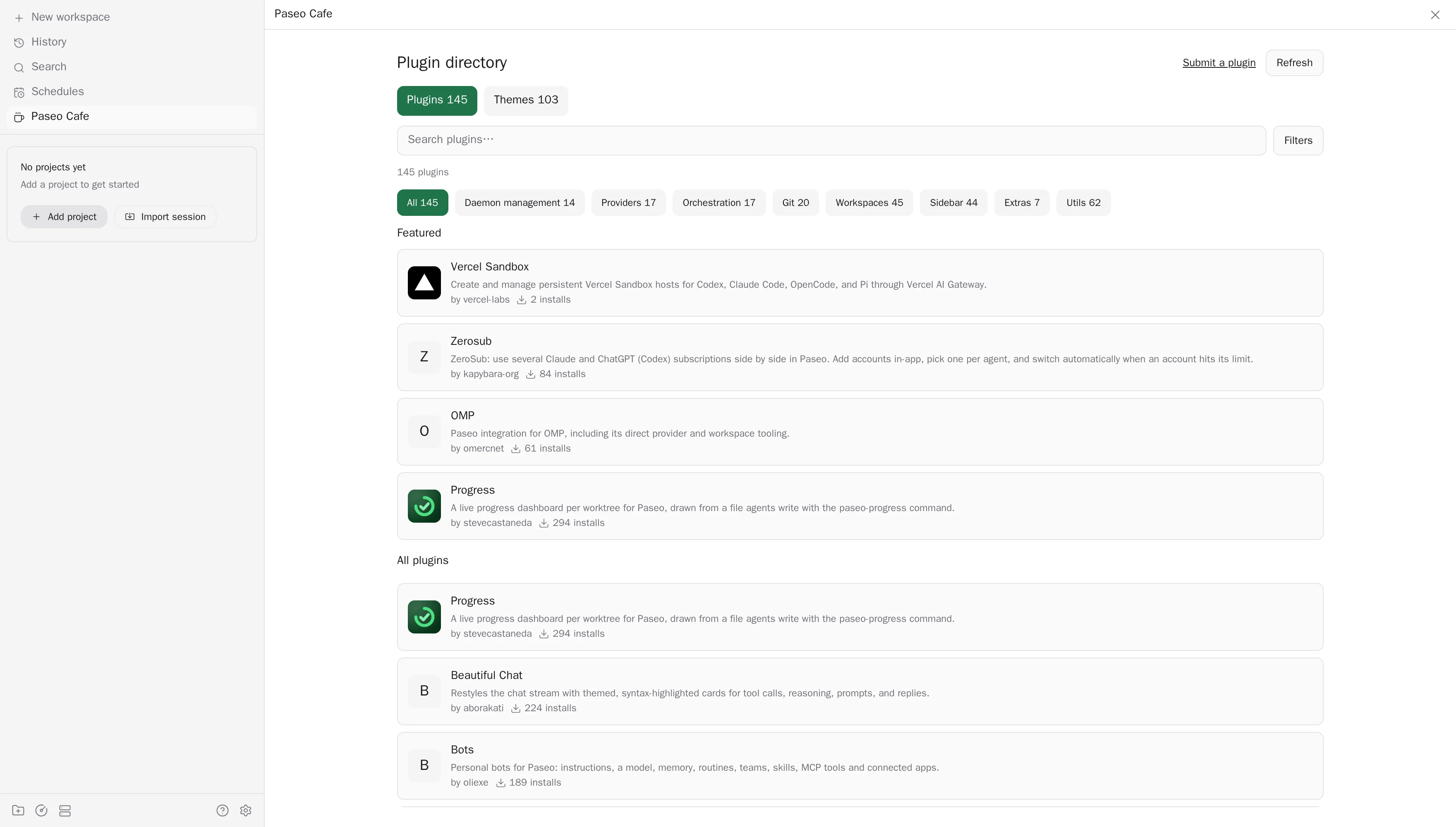
Task: Click the Search magnifier icon in sidebar
Action: 19,67
